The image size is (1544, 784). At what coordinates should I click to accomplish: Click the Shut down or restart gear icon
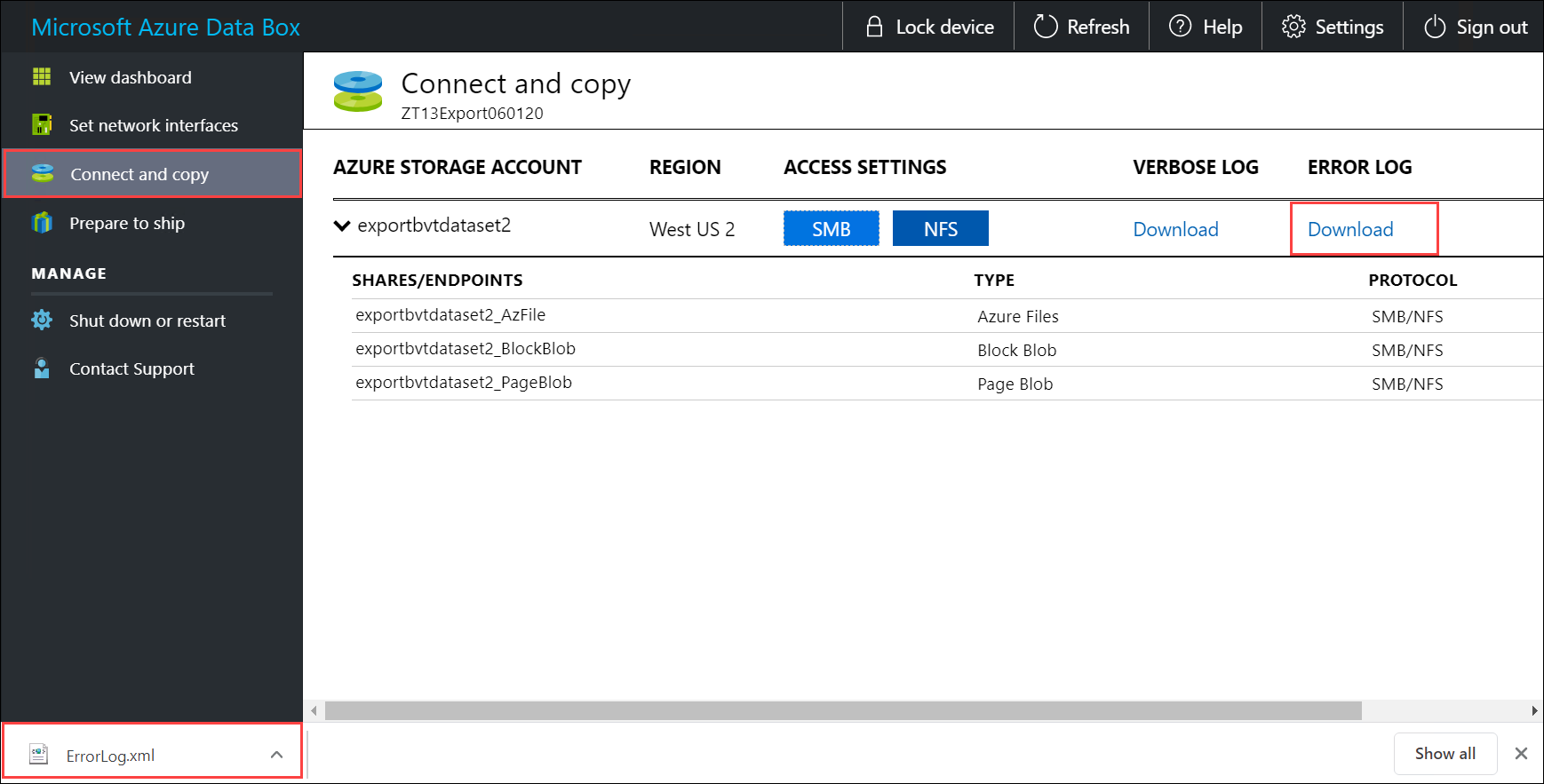[x=42, y=321]
